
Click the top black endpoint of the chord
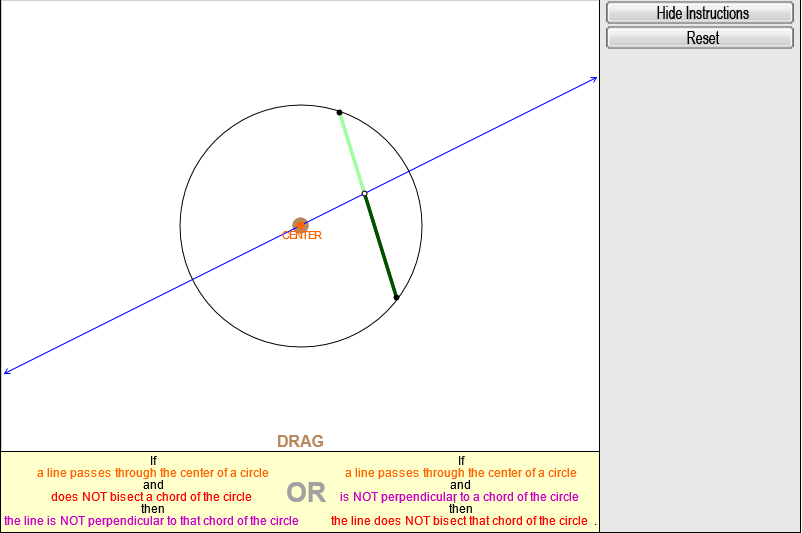[x=340, y=113]
